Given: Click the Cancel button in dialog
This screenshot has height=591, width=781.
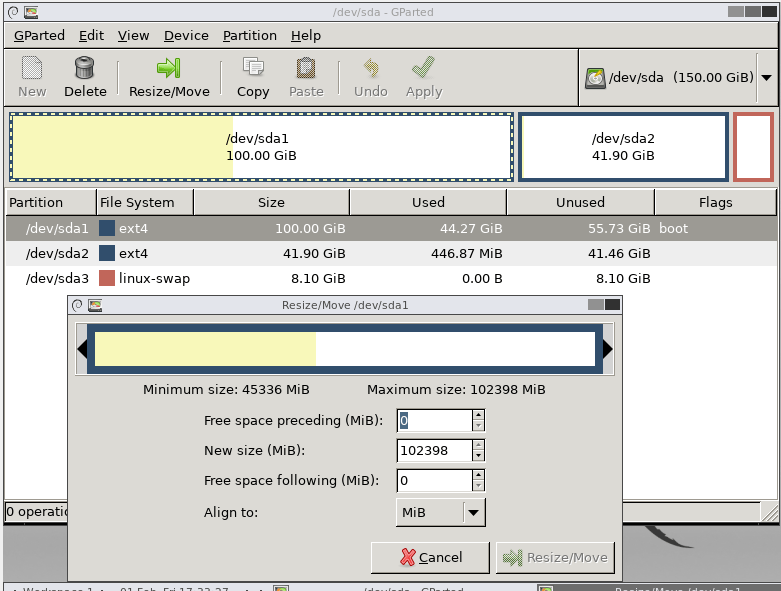Looking at the screenshot, I should [430, 558].
